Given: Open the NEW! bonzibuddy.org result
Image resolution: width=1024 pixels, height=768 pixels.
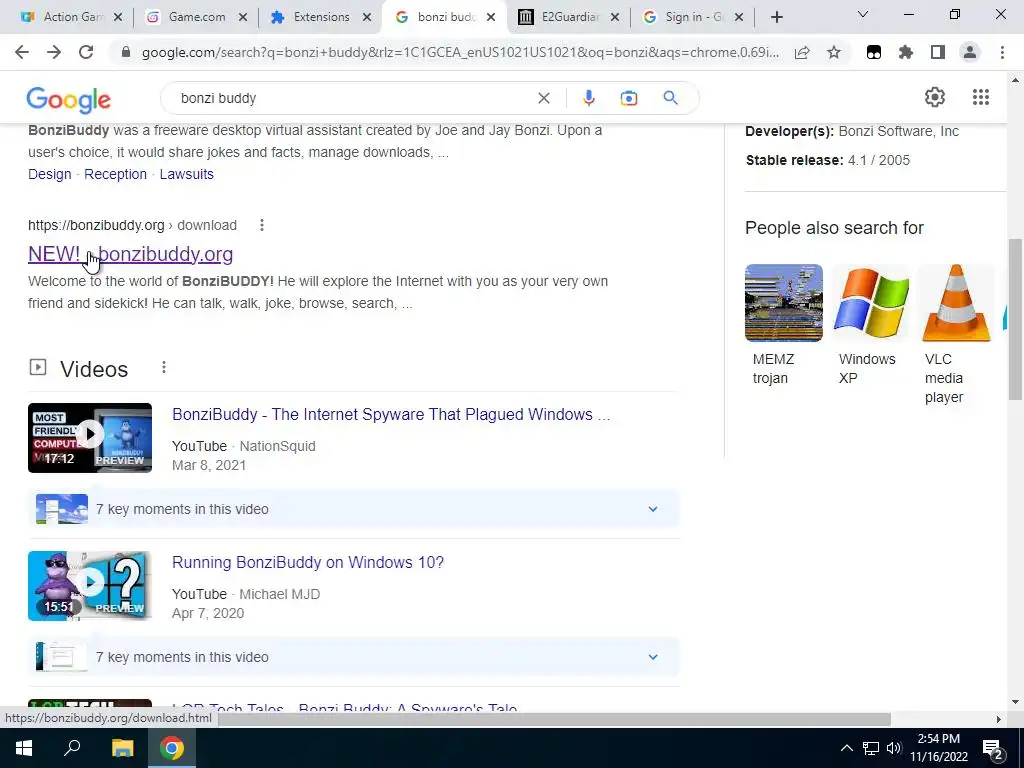Looking at the screenshot, I should pyautogui.click(x=131, y=254).
